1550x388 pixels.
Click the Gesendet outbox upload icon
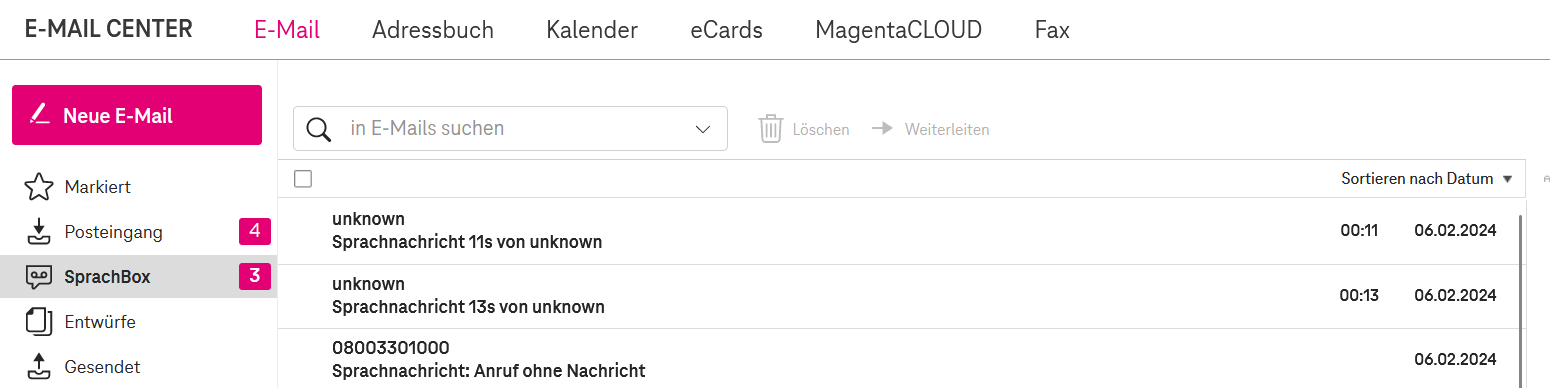(38, 367)
